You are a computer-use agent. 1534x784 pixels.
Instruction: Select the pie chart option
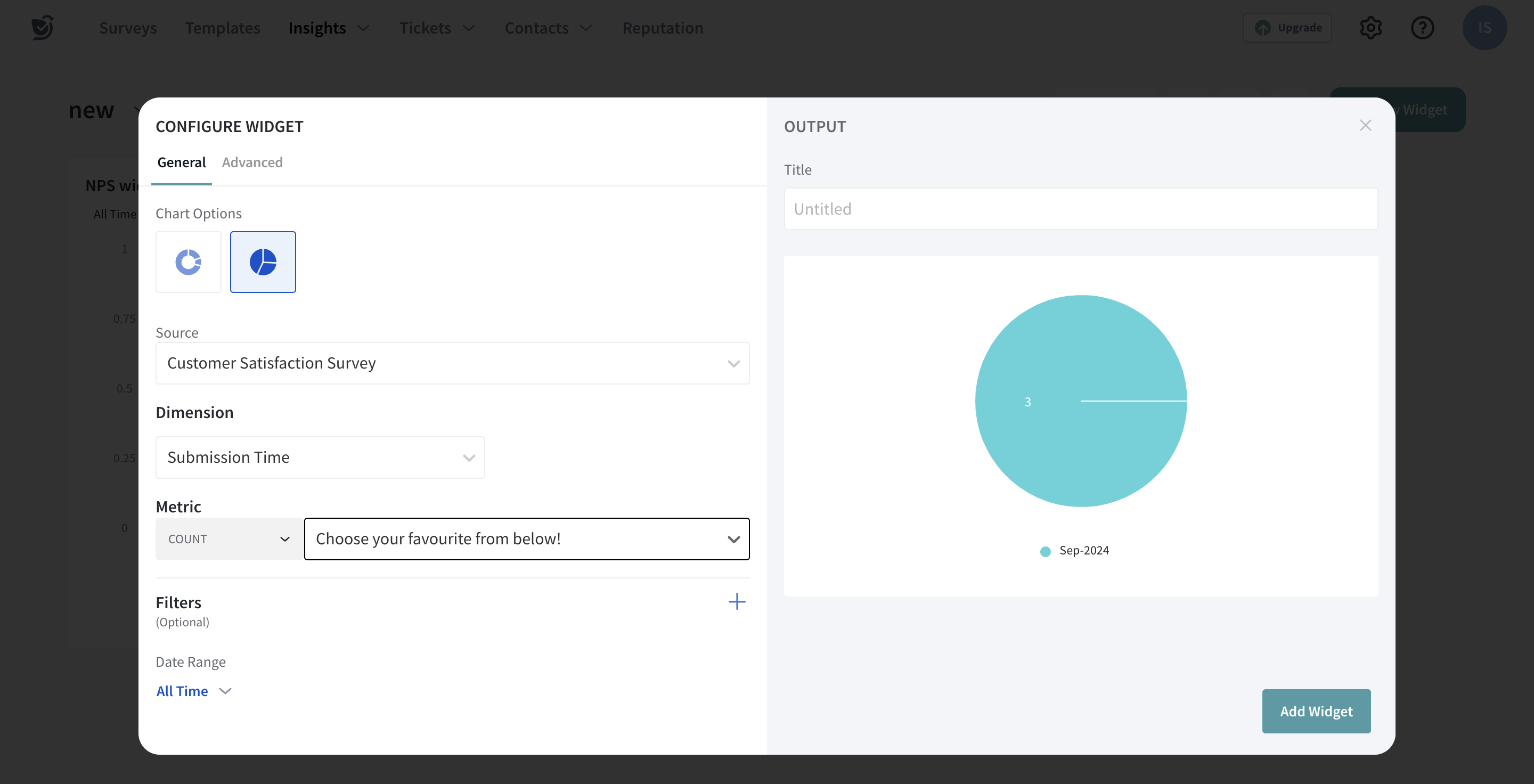point(263,262)
